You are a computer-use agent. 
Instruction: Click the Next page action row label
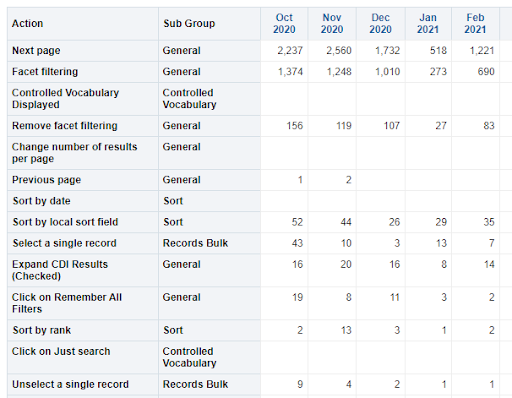(x=83, y=51)
